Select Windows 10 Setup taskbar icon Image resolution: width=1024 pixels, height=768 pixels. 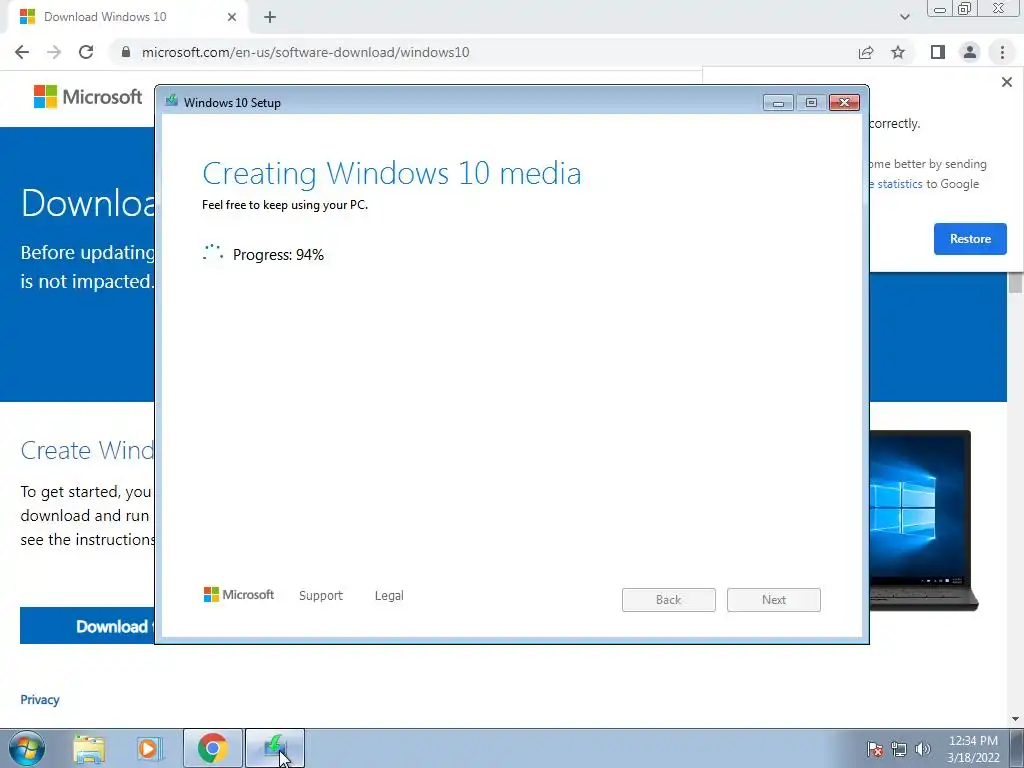coord(275,748)
